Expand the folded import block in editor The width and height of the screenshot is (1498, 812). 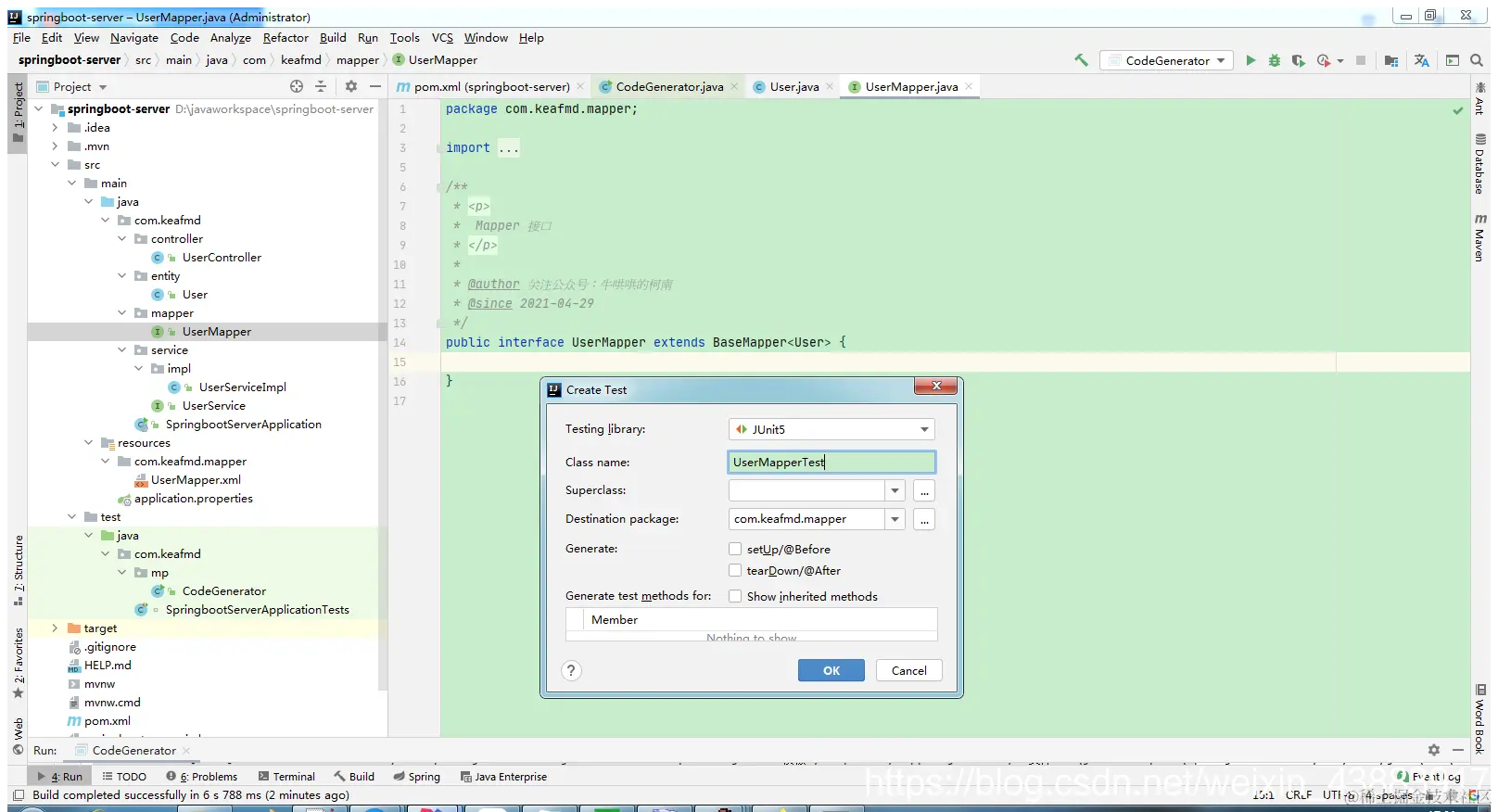coord(509,148)
